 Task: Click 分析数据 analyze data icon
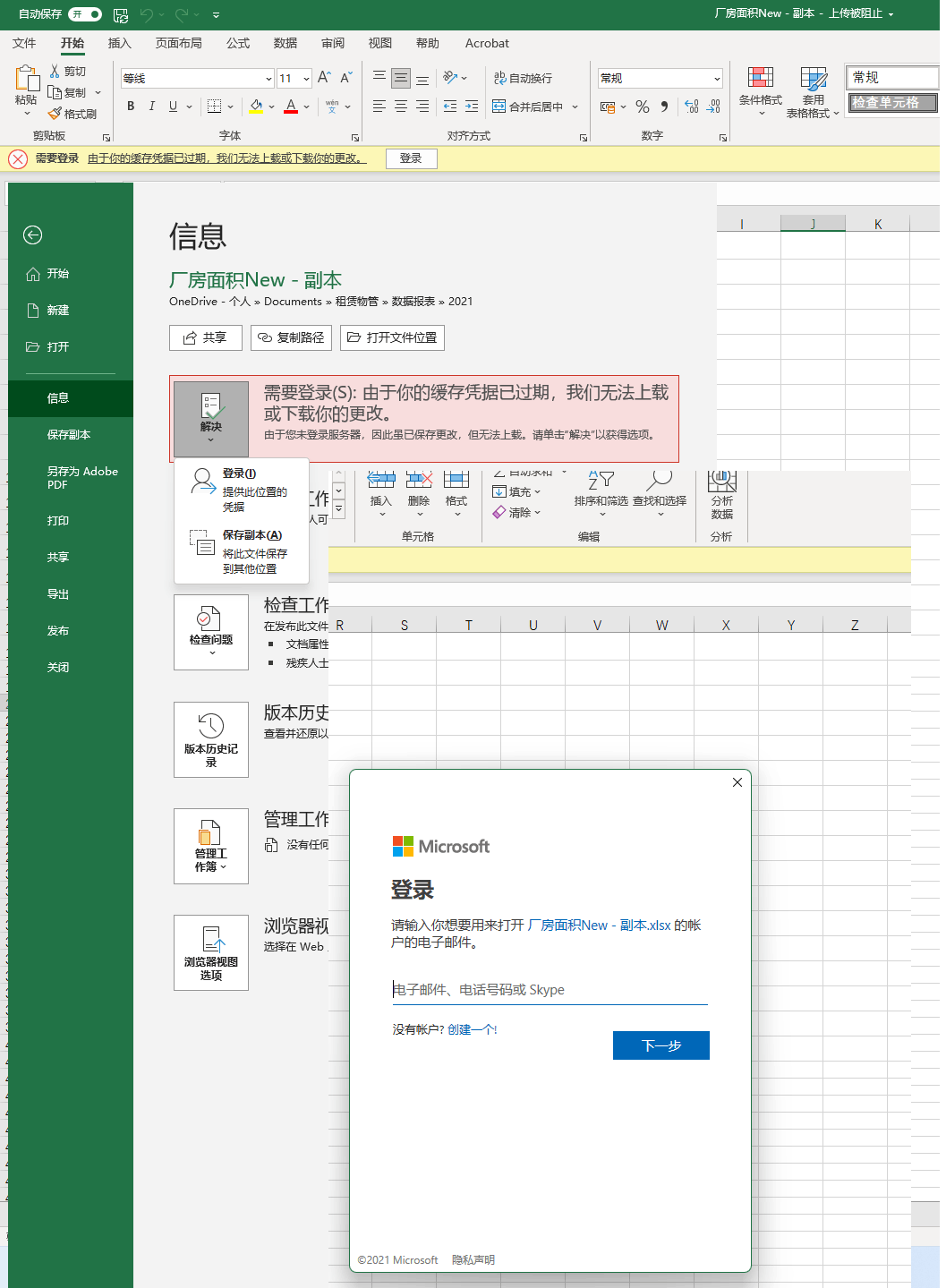point(722,495)
